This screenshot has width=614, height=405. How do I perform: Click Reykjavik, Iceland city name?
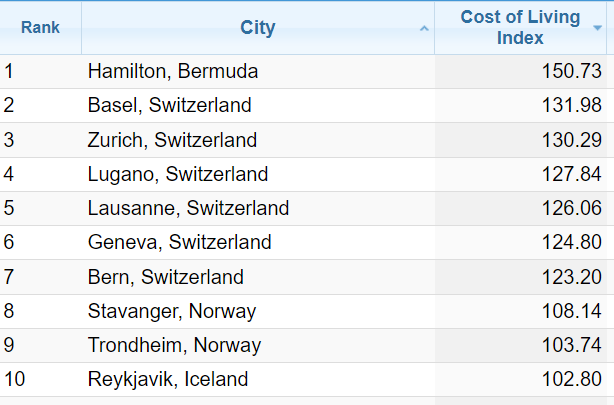point(168,379)
